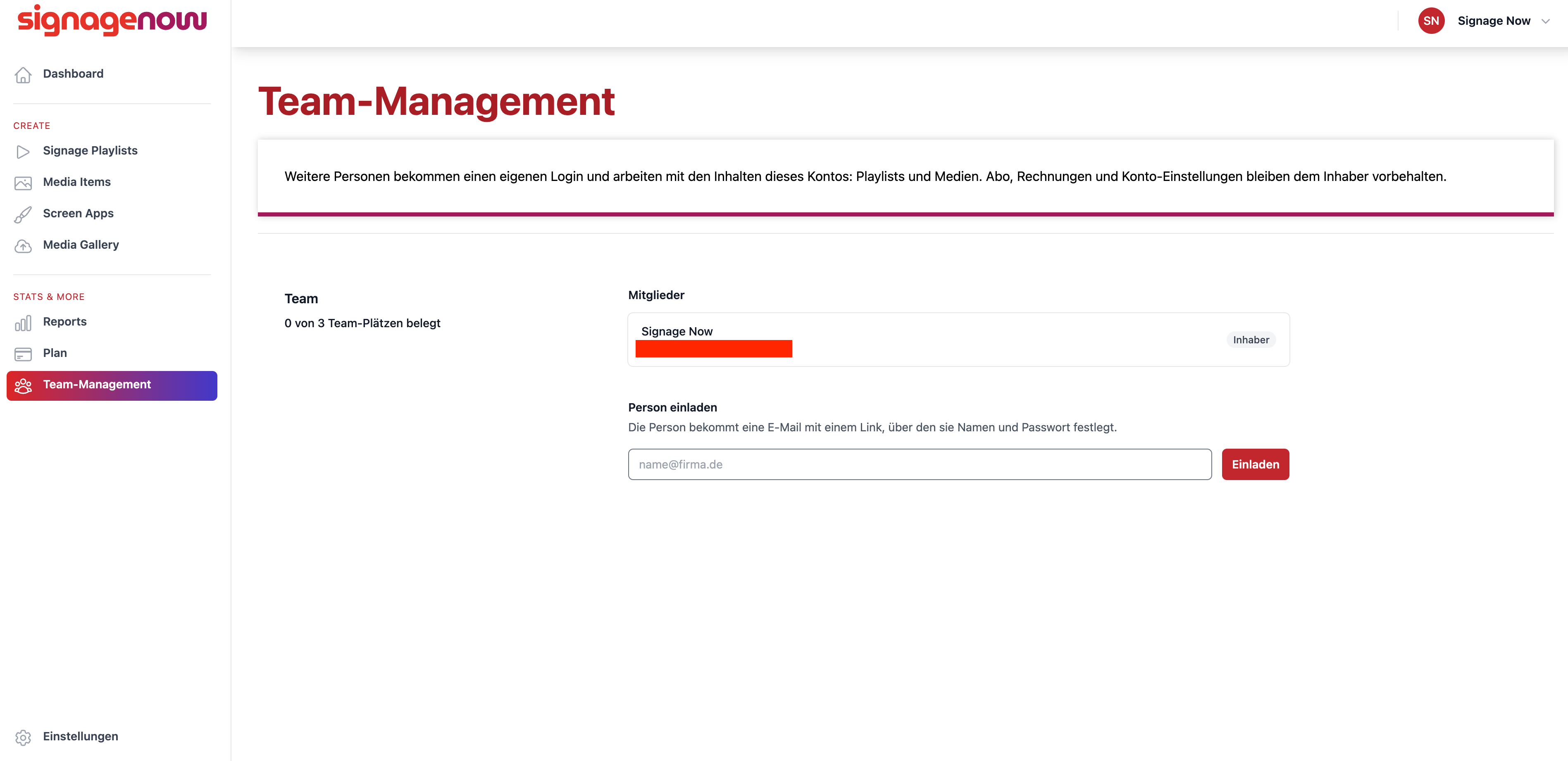The image size is (1568, 761).
Task: Click the Signage Playlists play icon
Action: pyautogui.click(x=23, y=152)
